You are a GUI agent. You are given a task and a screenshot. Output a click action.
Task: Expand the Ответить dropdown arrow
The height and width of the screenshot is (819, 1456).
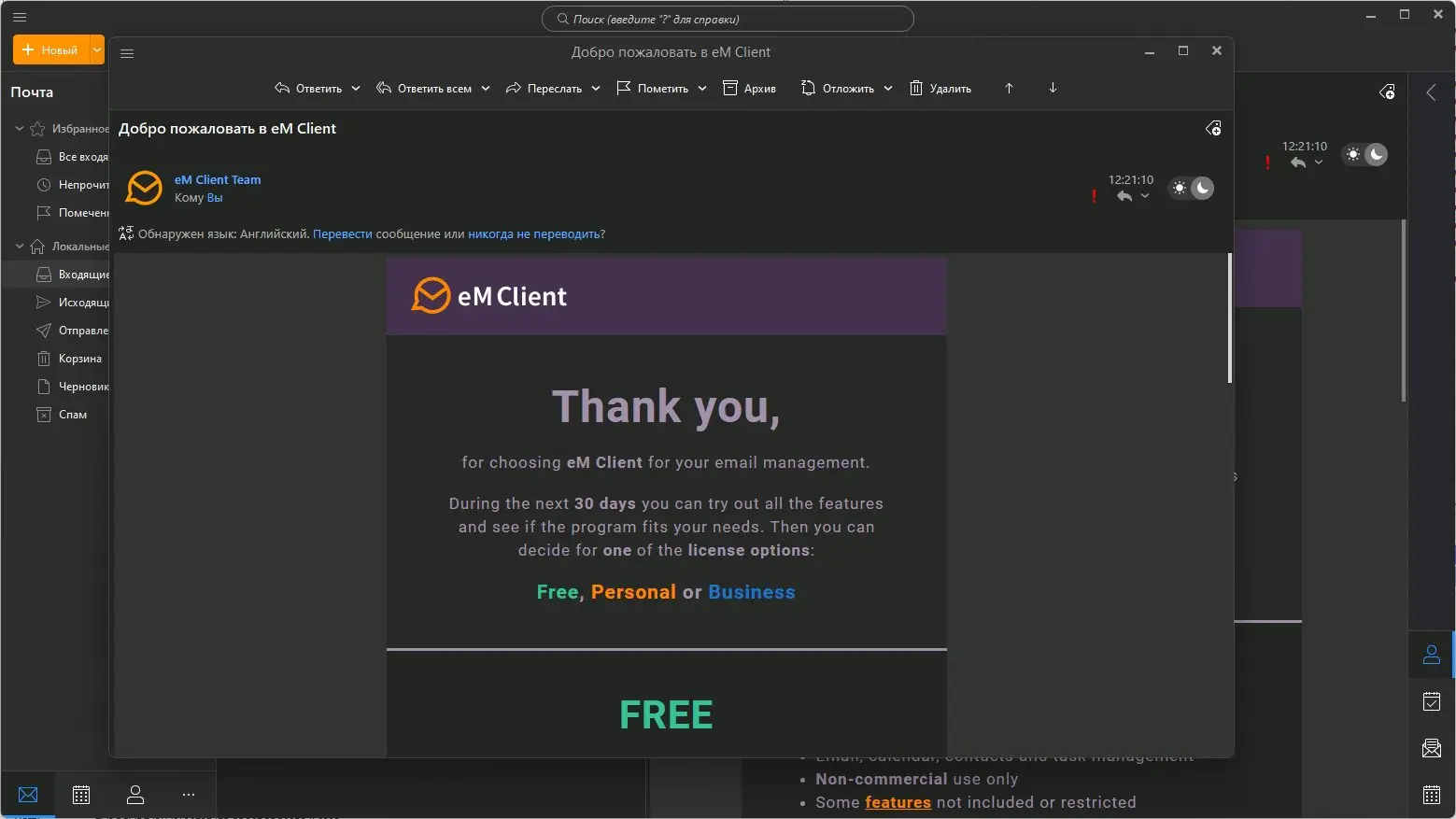point(356,89)
